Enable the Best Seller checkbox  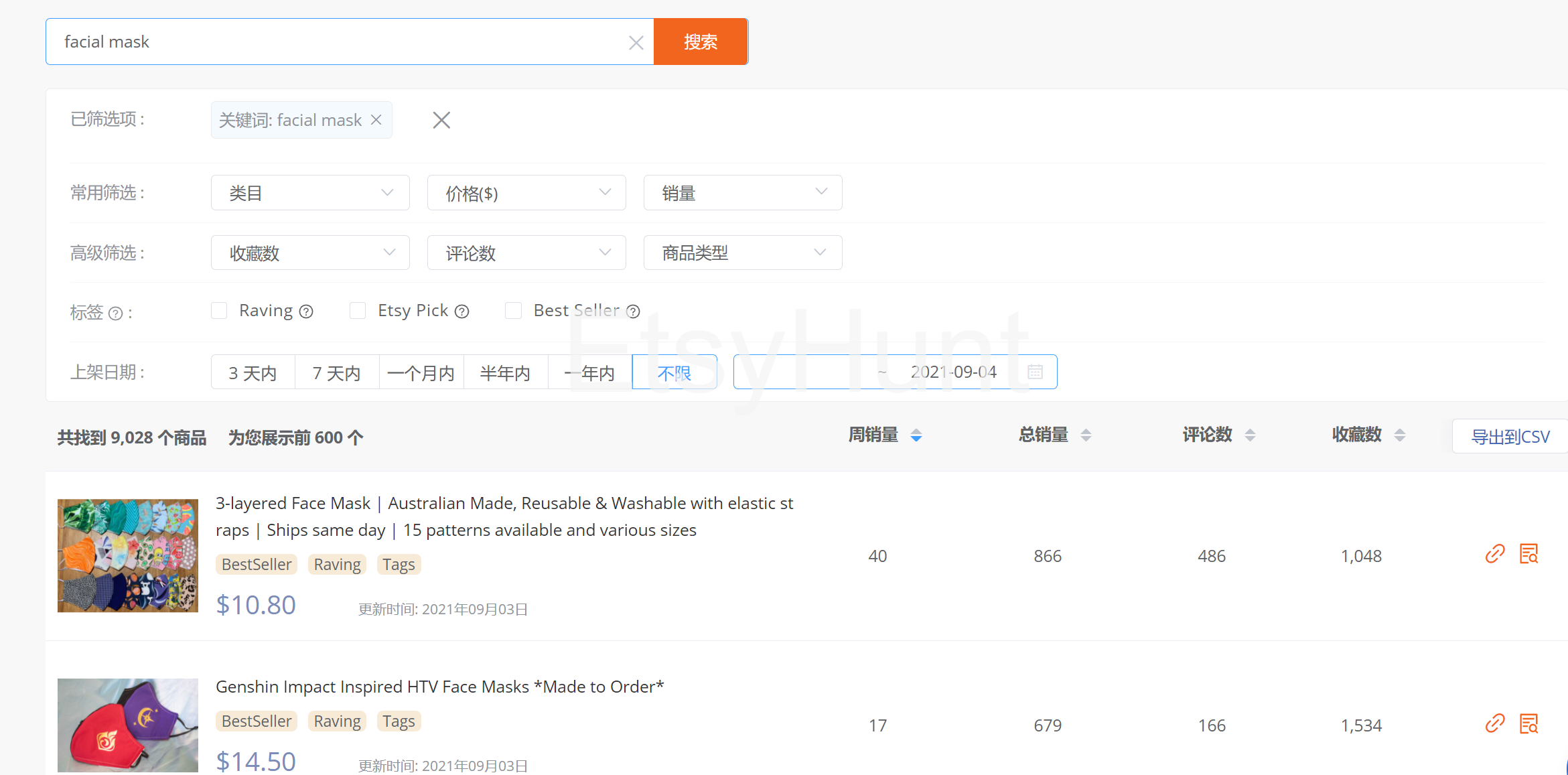513,311
